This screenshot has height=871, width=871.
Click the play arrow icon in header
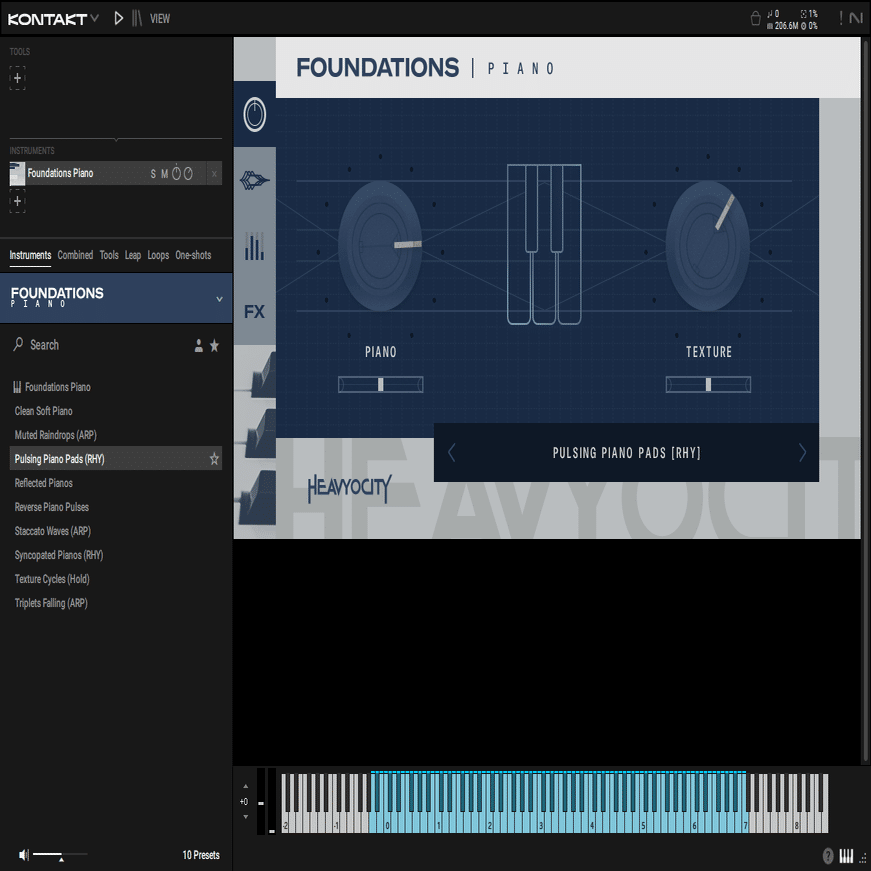tap(118, 18)
